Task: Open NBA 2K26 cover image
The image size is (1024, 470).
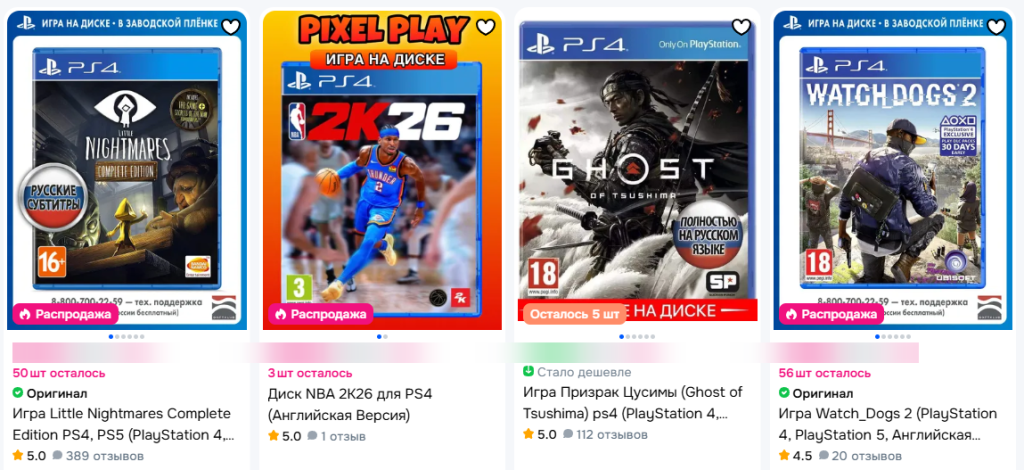Action: (x=382, y=170)
